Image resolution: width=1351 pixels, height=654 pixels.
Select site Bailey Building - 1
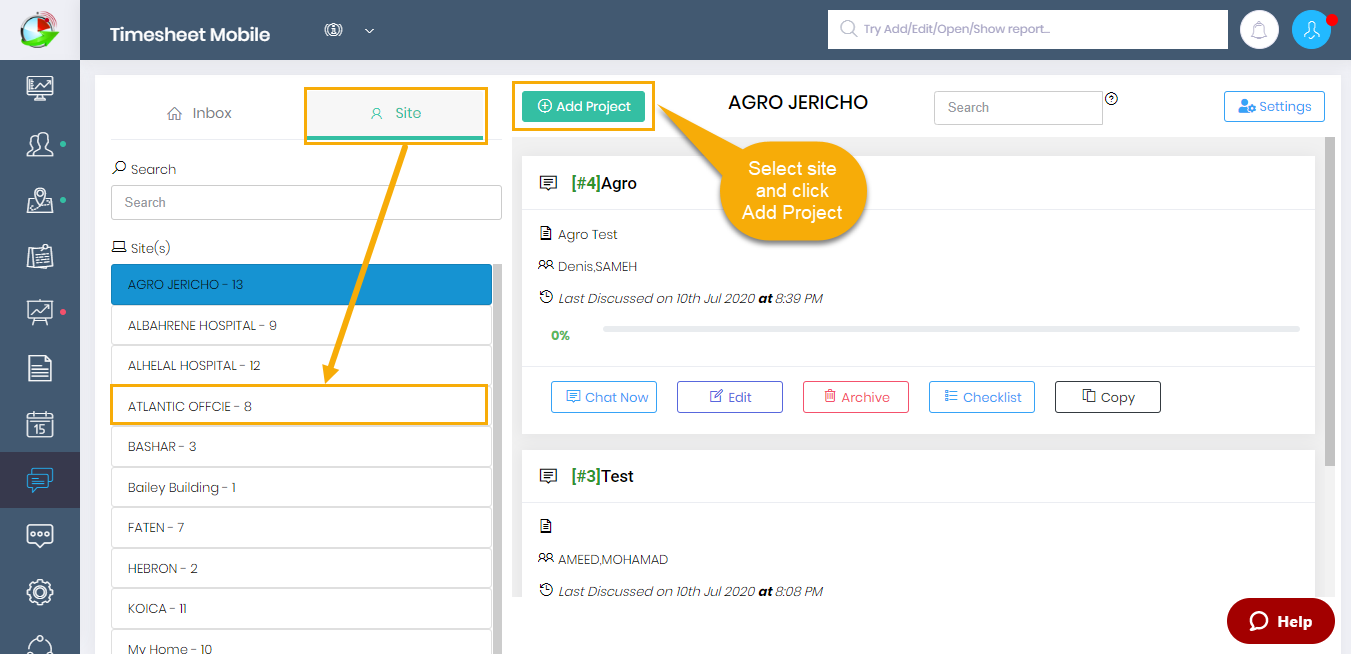(301, 487)
